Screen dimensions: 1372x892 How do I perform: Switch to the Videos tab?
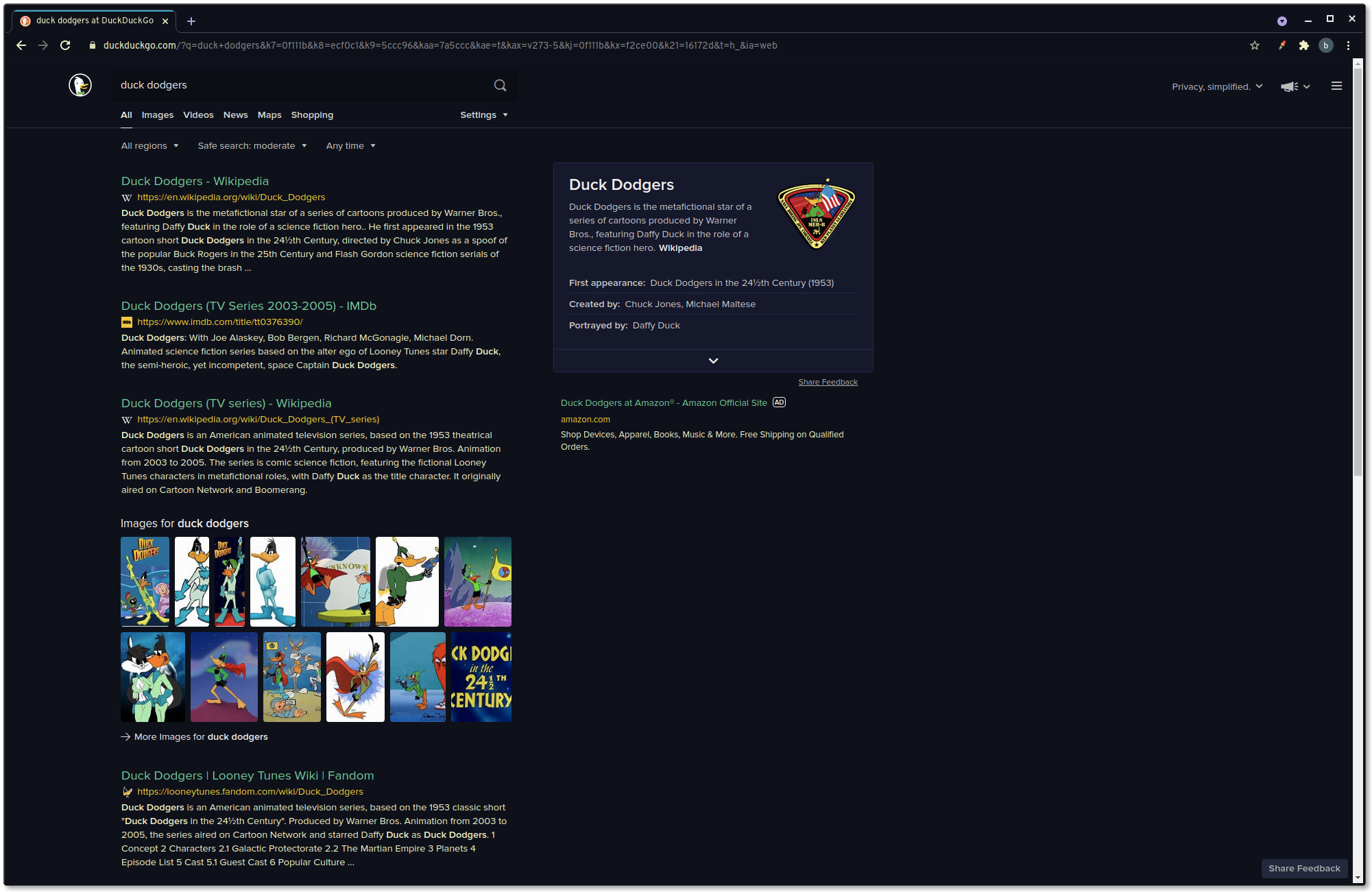pos(198,115)
